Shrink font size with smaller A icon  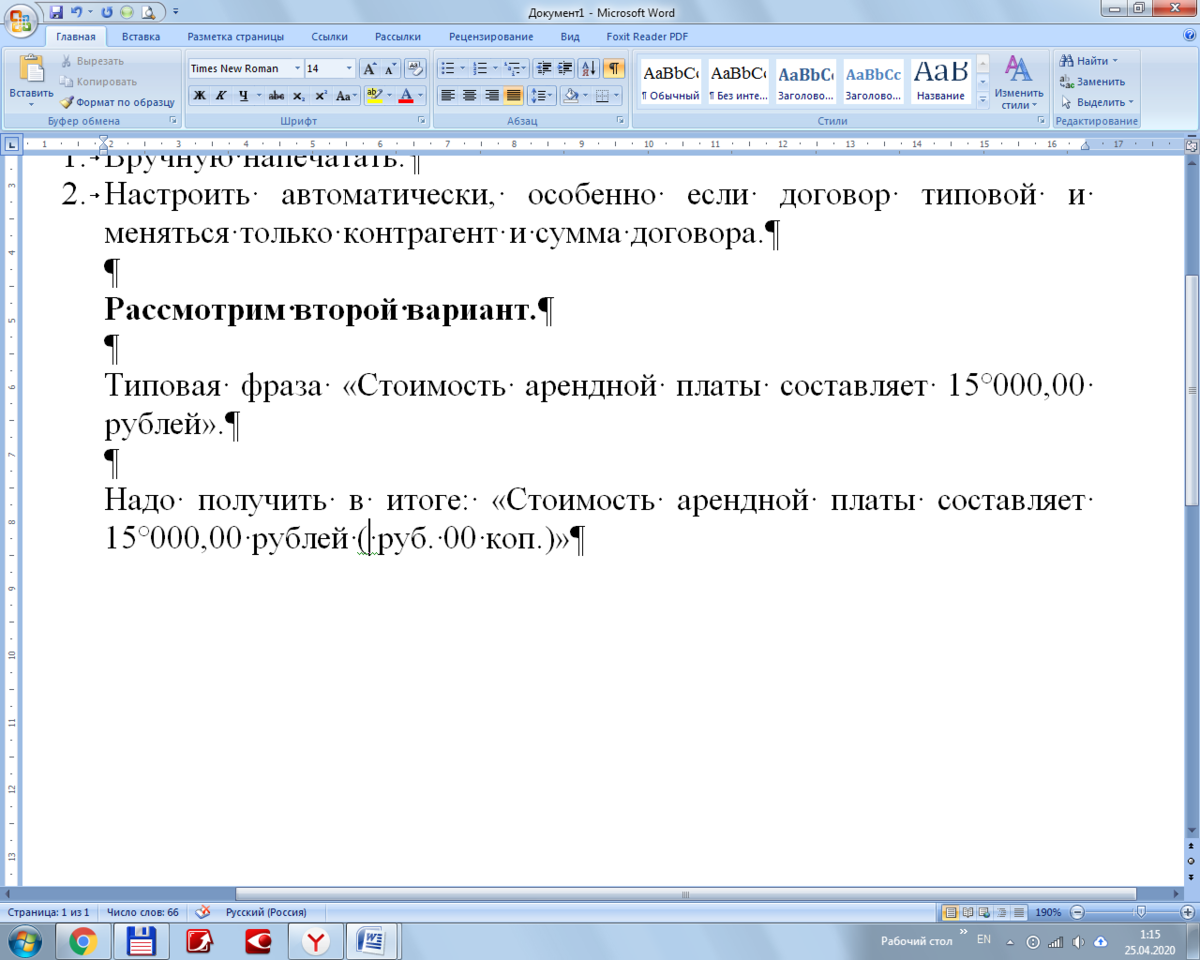click(x=389, y=69)
